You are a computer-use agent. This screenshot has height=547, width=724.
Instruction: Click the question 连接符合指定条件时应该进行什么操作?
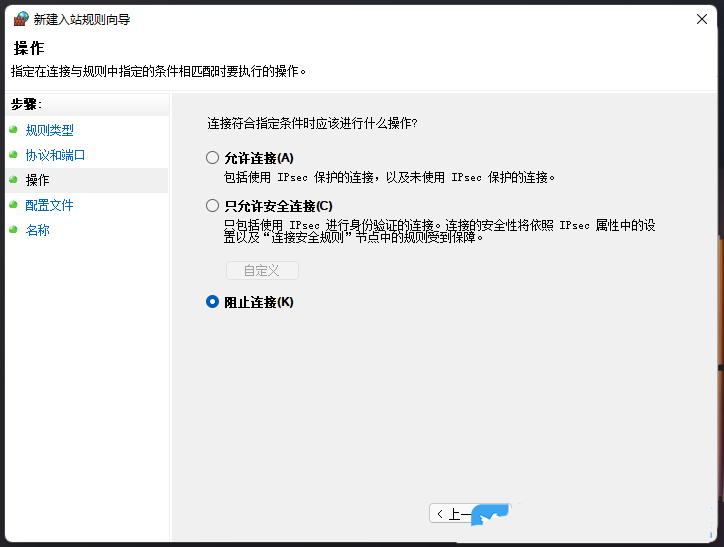[x=312, y=123]
